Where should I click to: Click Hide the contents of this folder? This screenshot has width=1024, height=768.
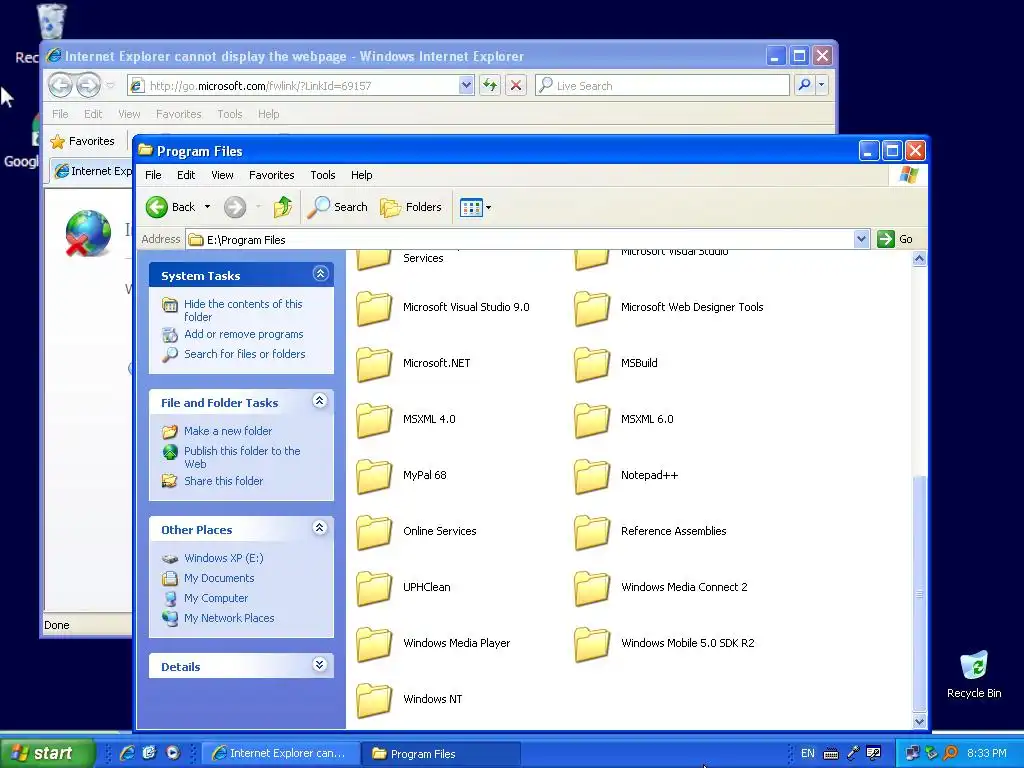click(x=243, y=310)
